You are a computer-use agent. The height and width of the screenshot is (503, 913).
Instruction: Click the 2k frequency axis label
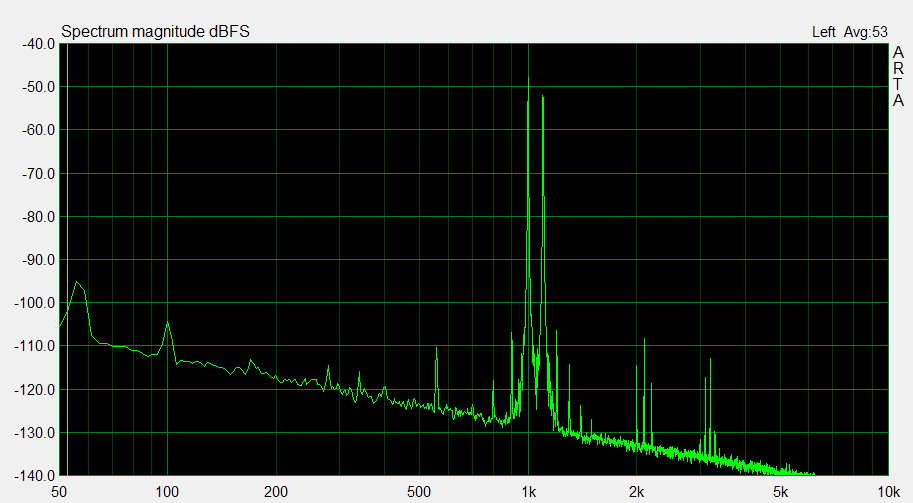[x=636, y=493]
